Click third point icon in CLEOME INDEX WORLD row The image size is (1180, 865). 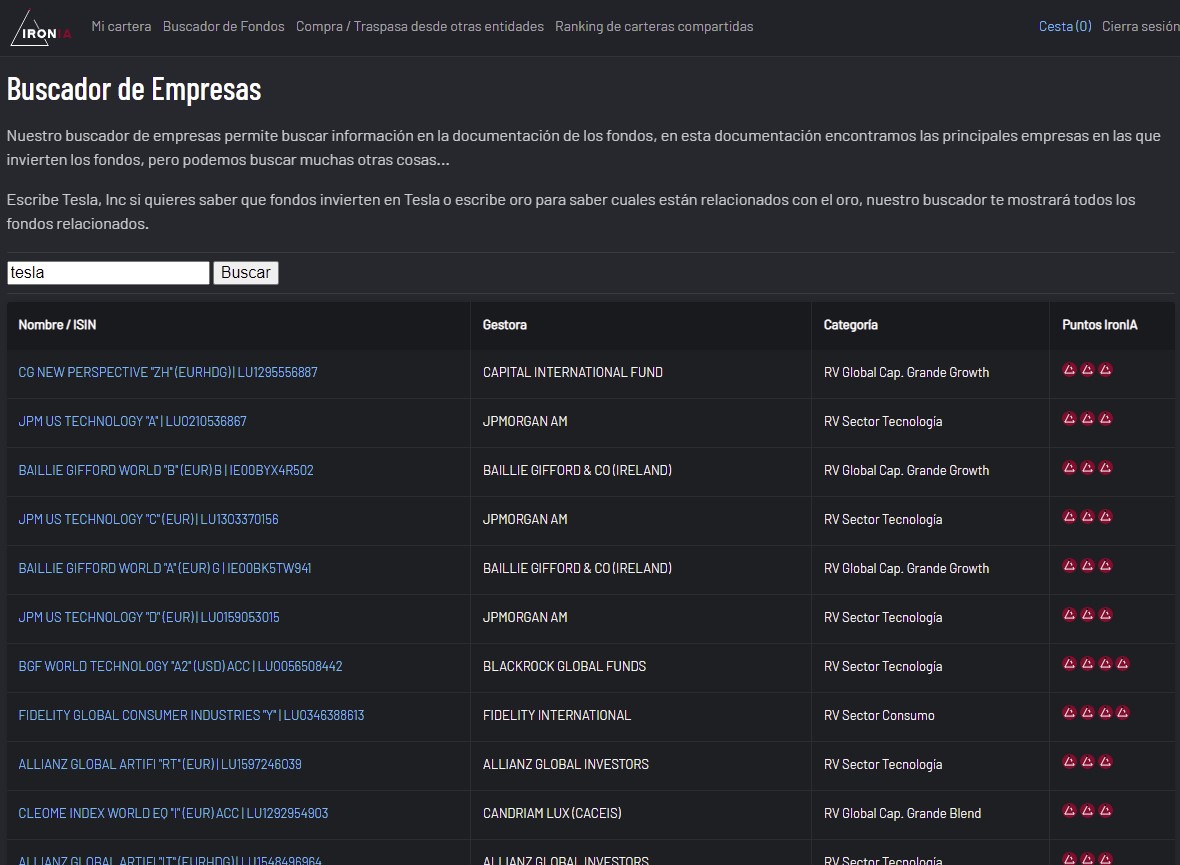[x=1105, y=810]
